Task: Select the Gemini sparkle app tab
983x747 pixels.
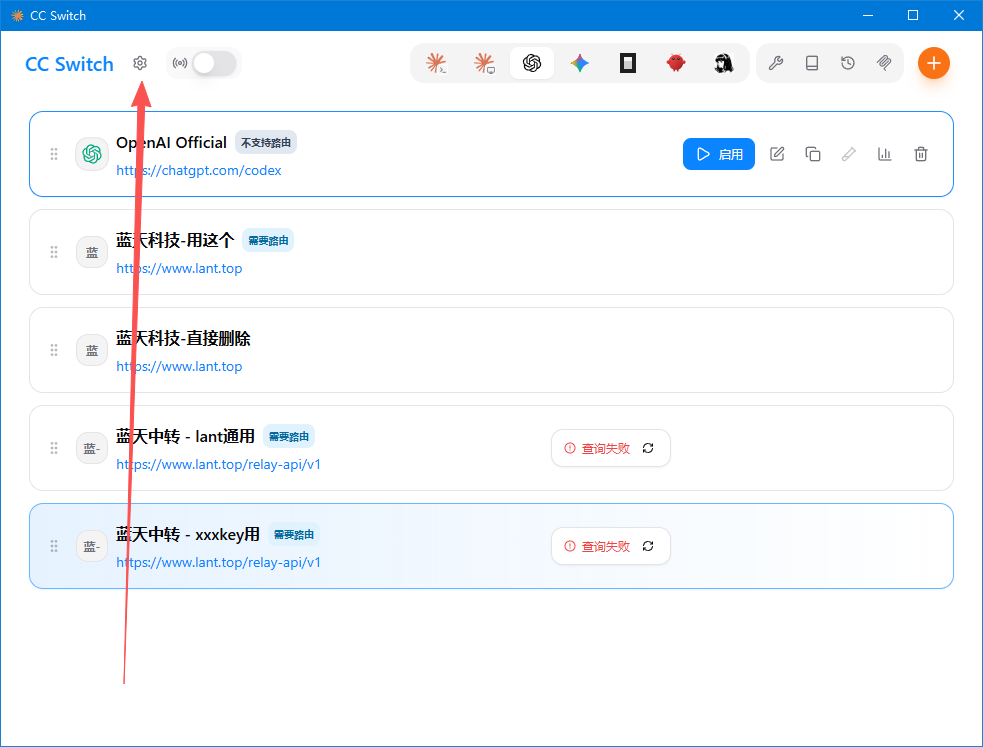Action: [x=580, y=63]
